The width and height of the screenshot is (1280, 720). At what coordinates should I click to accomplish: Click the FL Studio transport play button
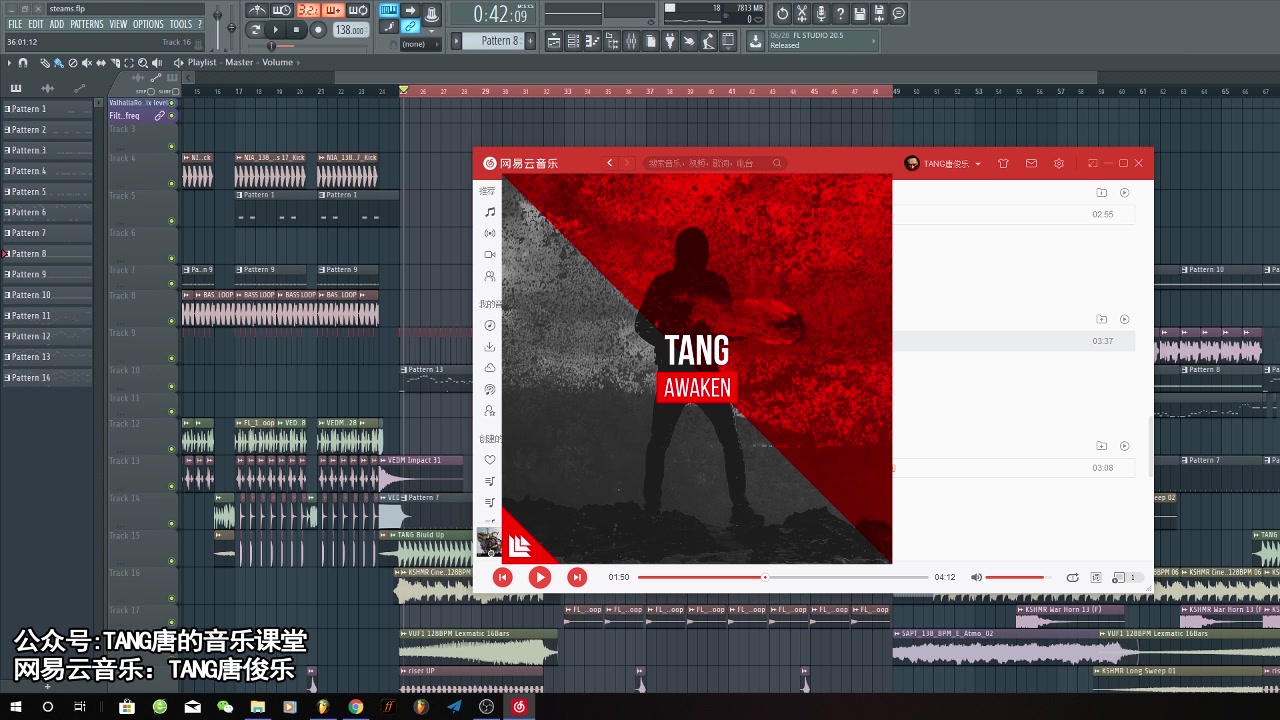coord(276,30)
